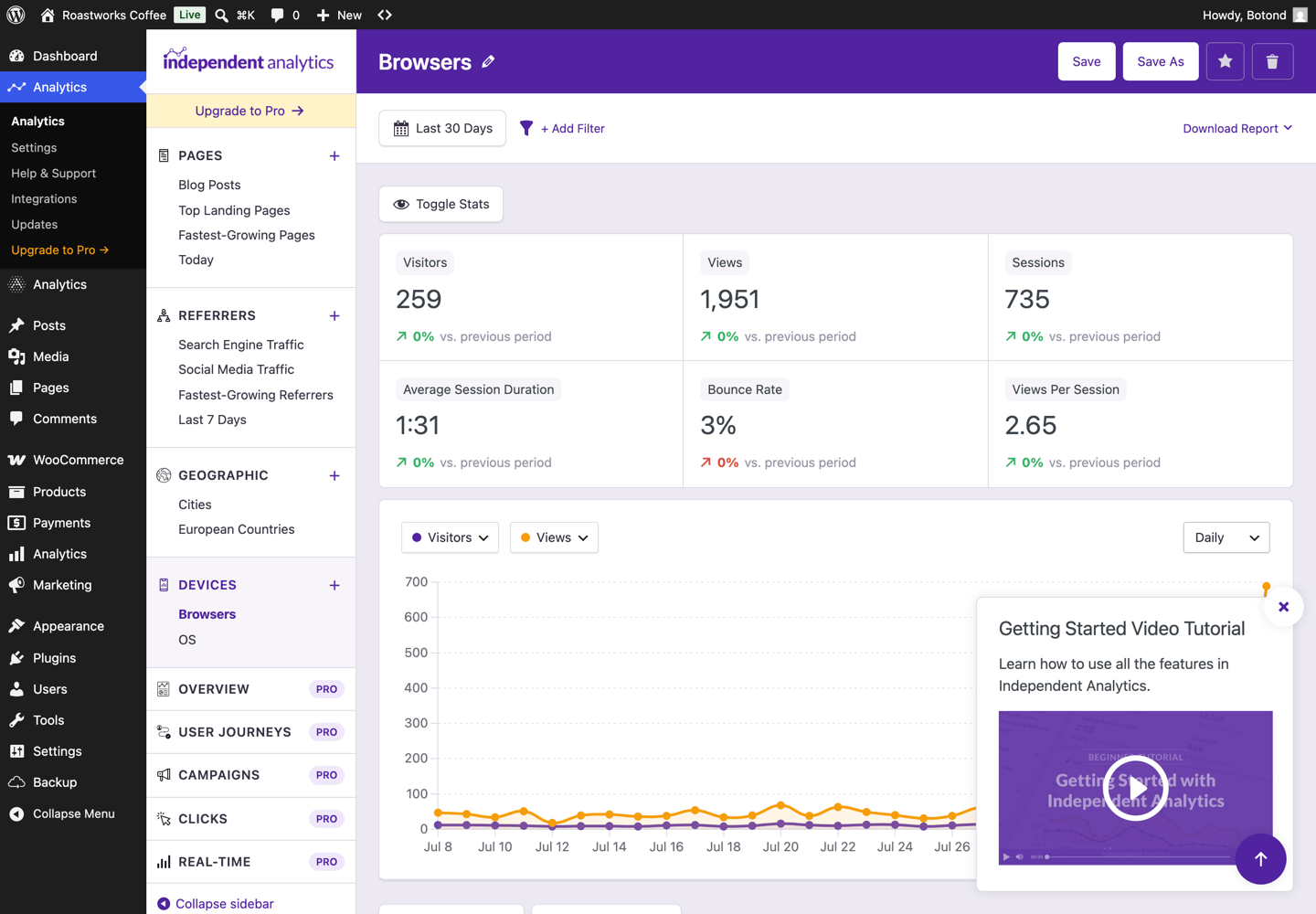Click the code brackets icon in admin bar
This screenshot has height=914, width=1316.
coord(385,15)
